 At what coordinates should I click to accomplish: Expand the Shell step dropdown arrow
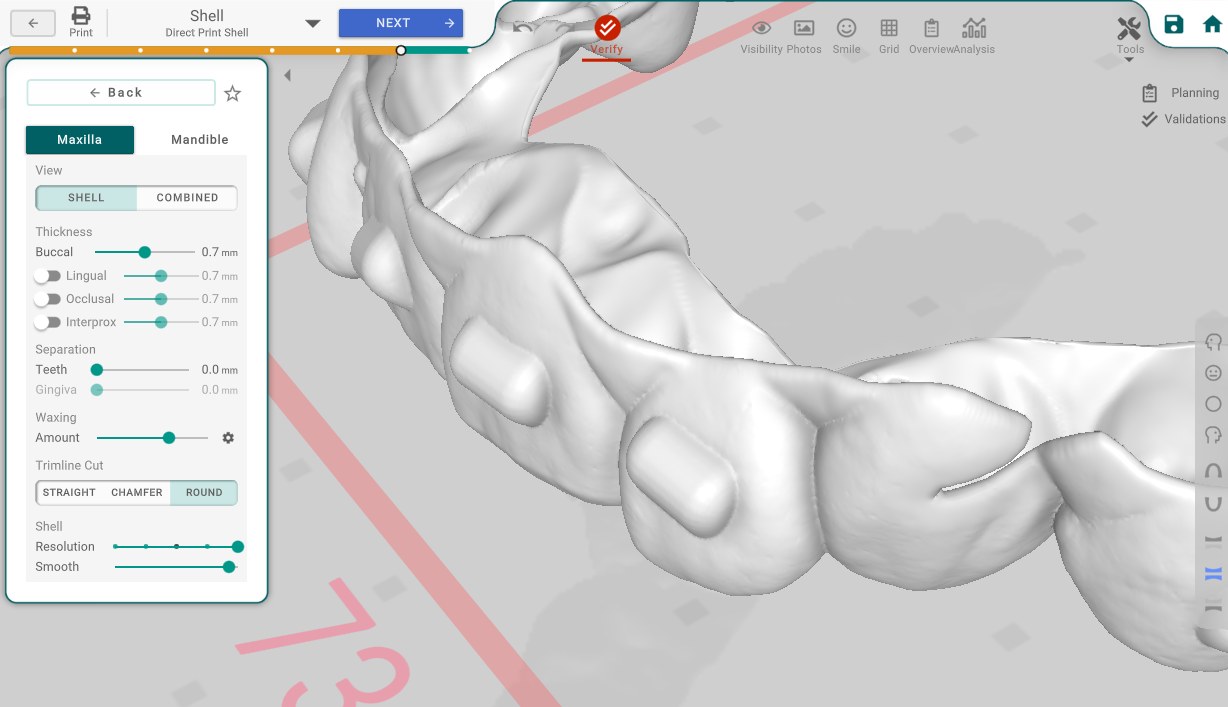pyautogui.click(x=312, y=24)
